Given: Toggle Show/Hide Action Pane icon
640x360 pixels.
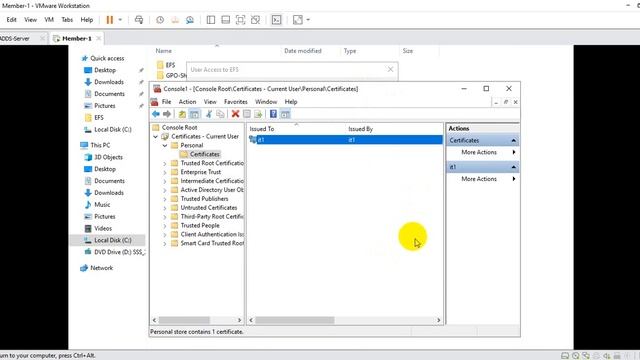Looking at the screenshot, I should coord(285,114).
